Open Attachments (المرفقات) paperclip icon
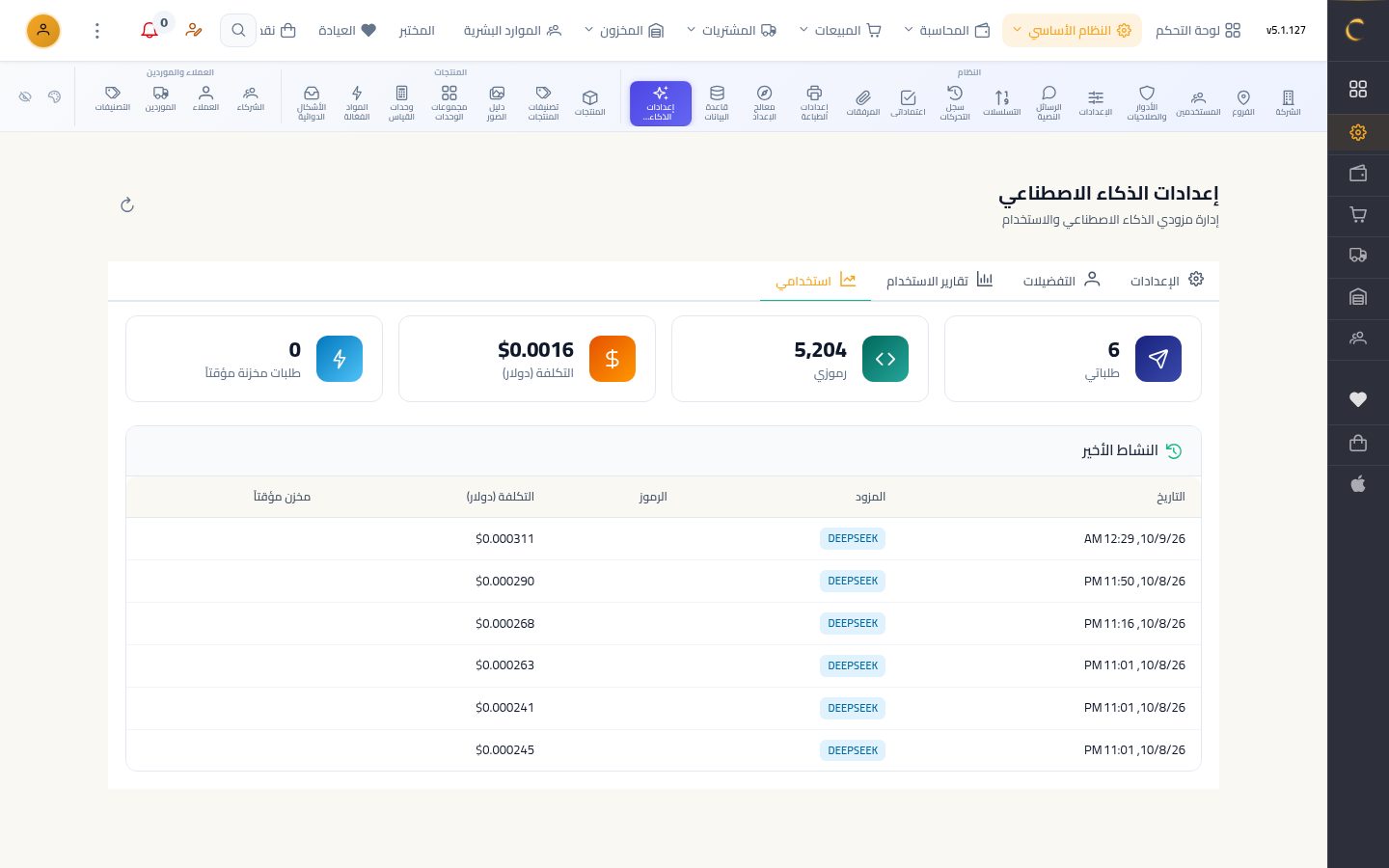The height and width of the screenshot is (868, 1389). (863, 103)
